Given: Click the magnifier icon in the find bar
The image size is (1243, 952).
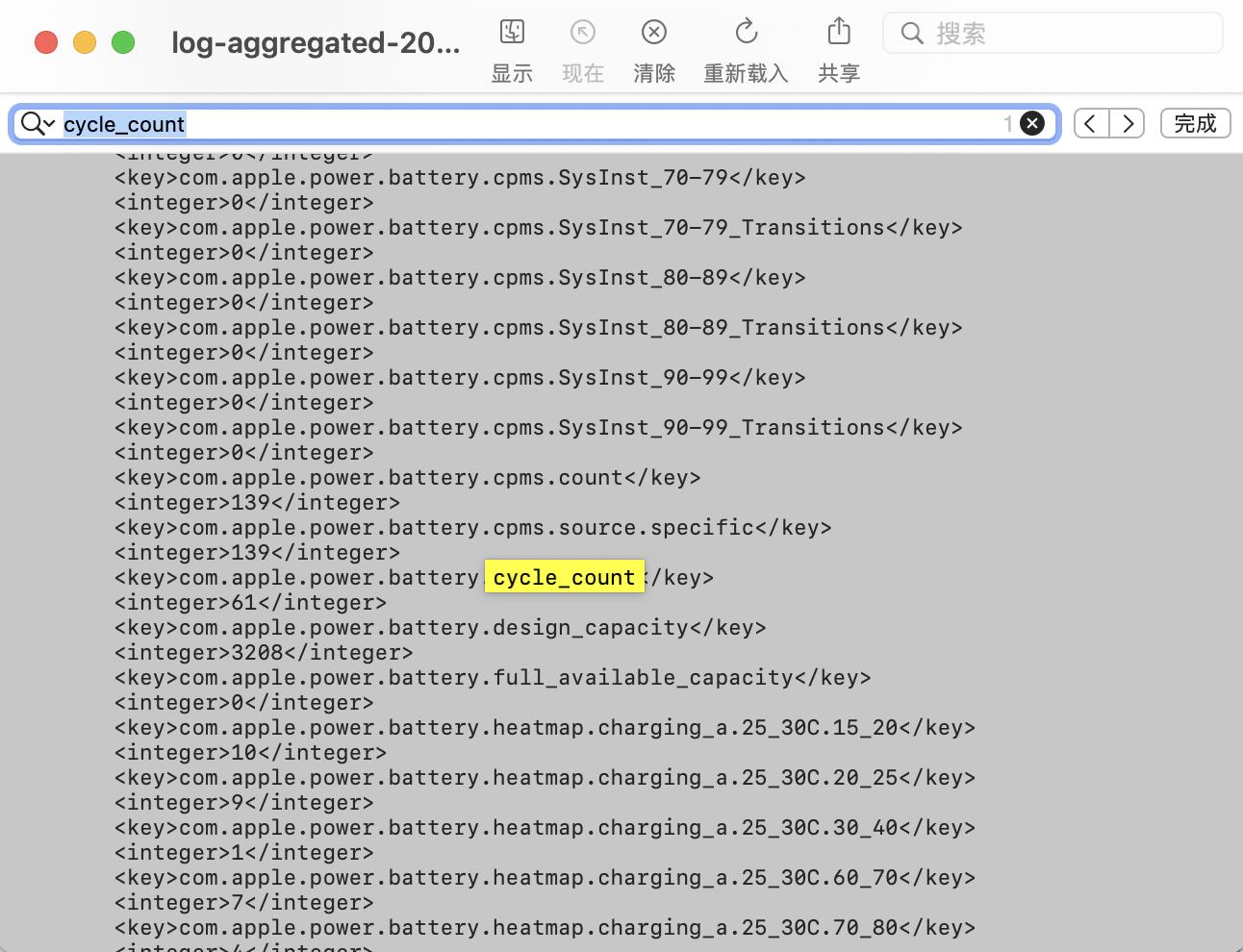Looking at the screenshot, I should pos(30,123).
